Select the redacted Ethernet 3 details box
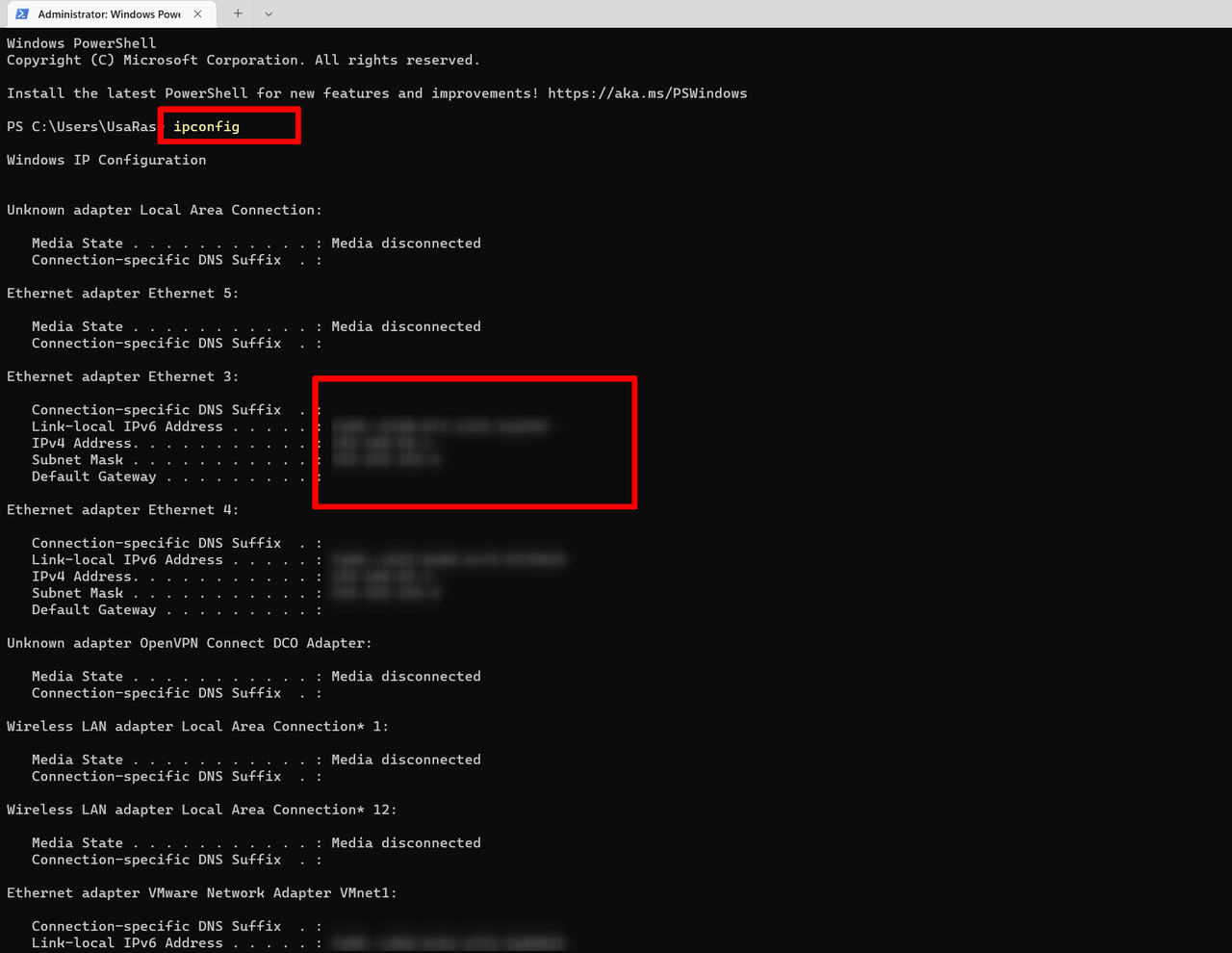This screenshot has width=1232, height=953. 474,442
